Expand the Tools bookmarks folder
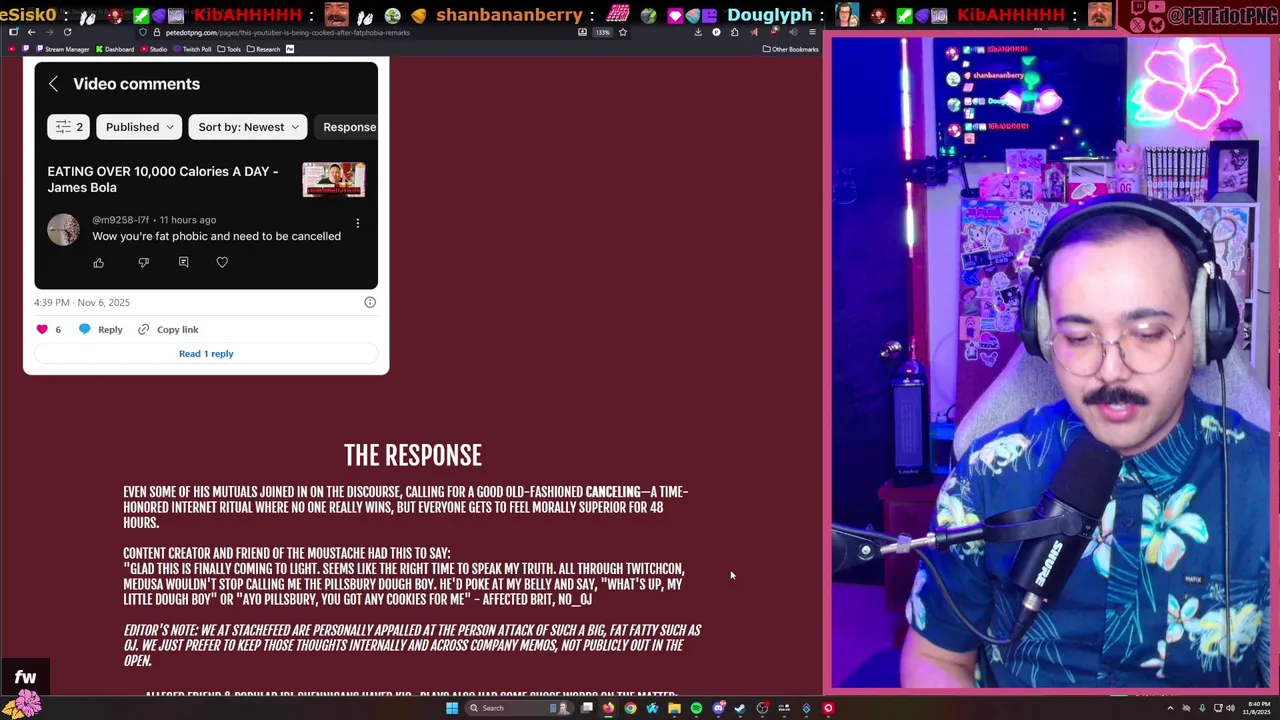The image size is (1280, 720). point(230,49)
